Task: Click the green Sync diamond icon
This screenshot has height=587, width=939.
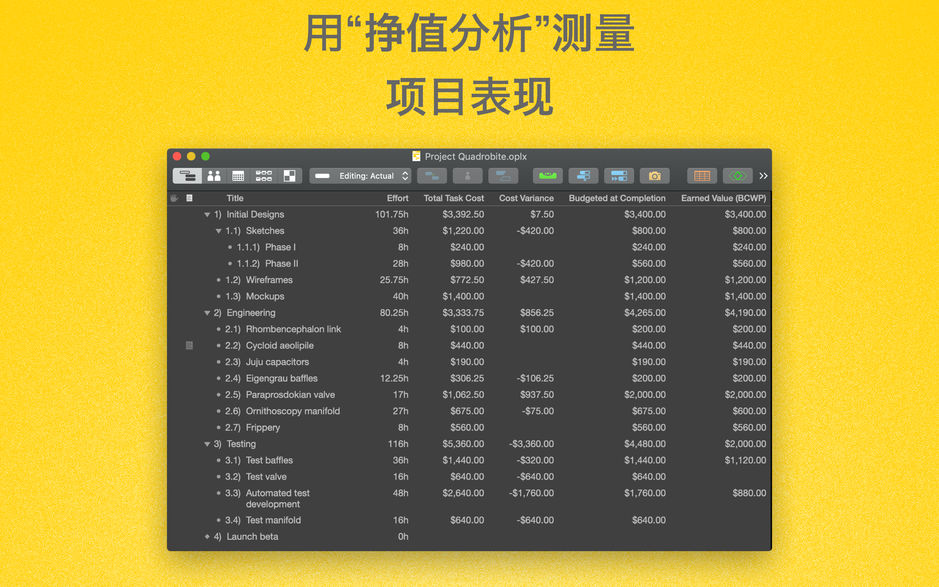Action: click(736, 175)
